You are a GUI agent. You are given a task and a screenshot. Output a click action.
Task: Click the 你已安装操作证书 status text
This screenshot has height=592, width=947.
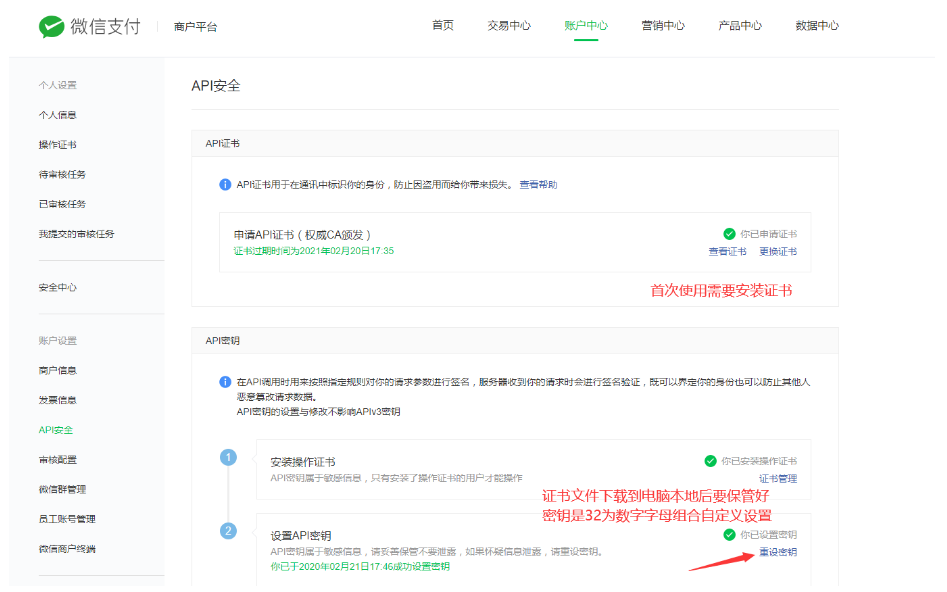759,461
